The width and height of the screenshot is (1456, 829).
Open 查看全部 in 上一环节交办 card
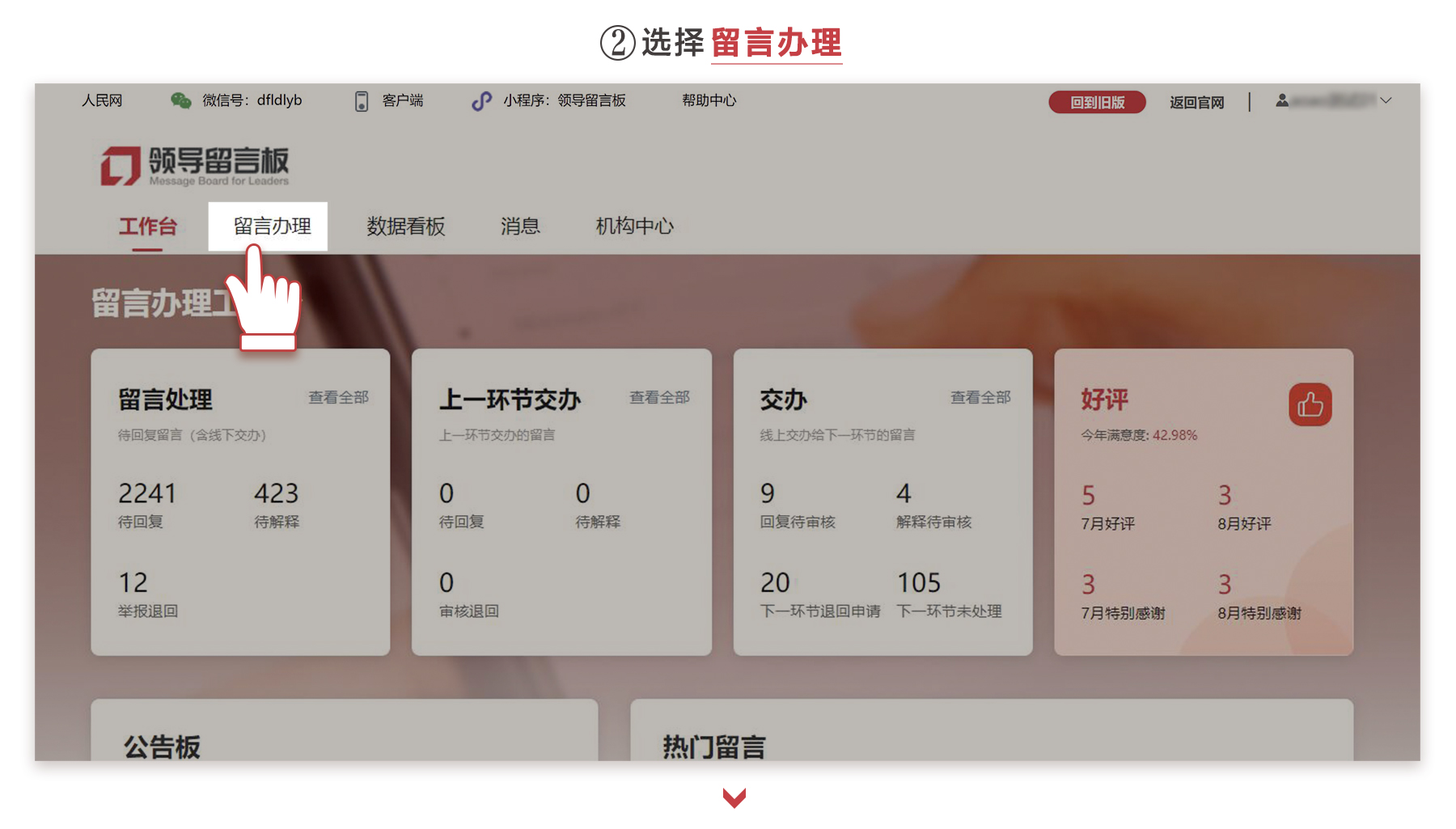[x=659, y=397]
